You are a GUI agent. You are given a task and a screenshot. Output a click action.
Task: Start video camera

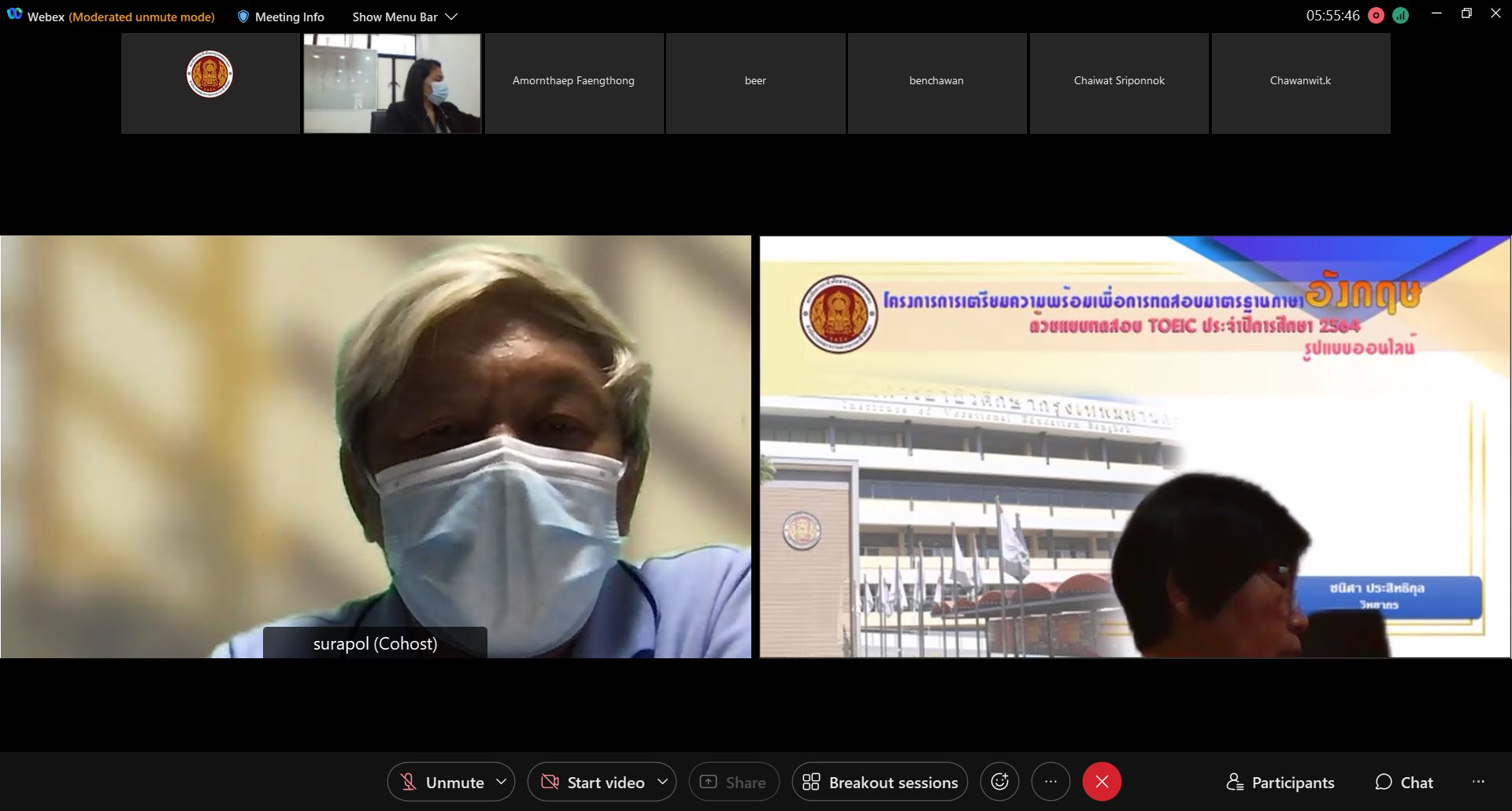[x=591, y=782]
